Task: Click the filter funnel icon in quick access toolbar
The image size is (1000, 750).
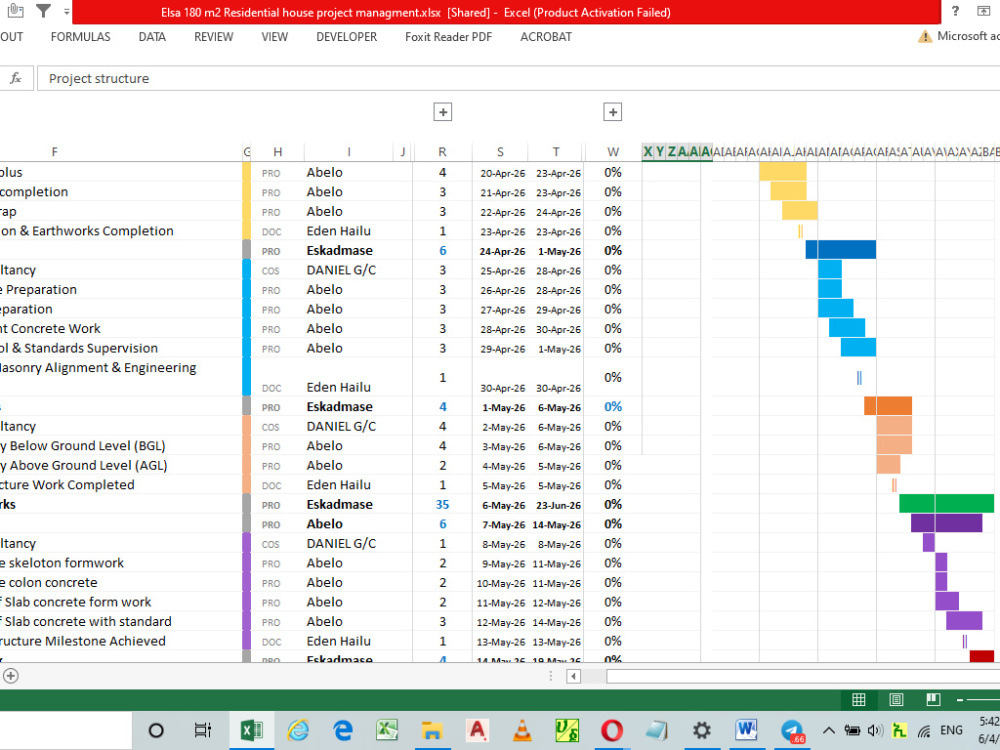Action: click(x=43, y=11)
